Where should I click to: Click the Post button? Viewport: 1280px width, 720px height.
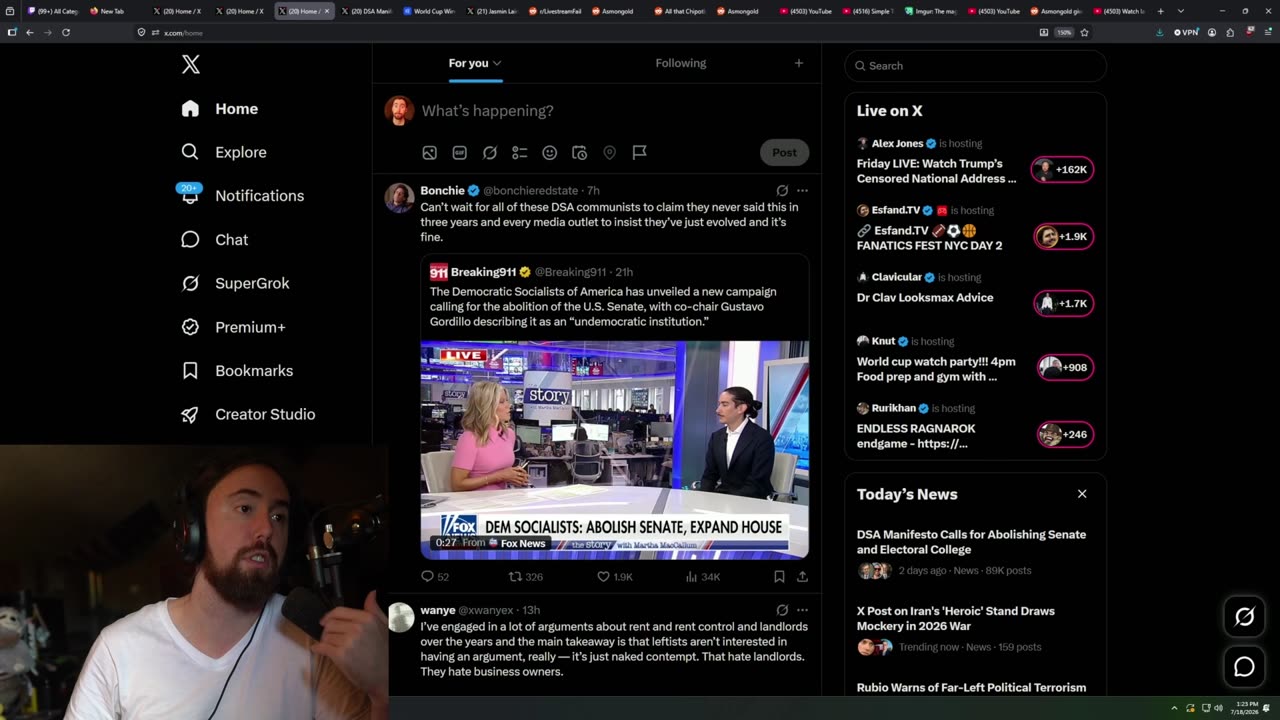coord(784,153)
